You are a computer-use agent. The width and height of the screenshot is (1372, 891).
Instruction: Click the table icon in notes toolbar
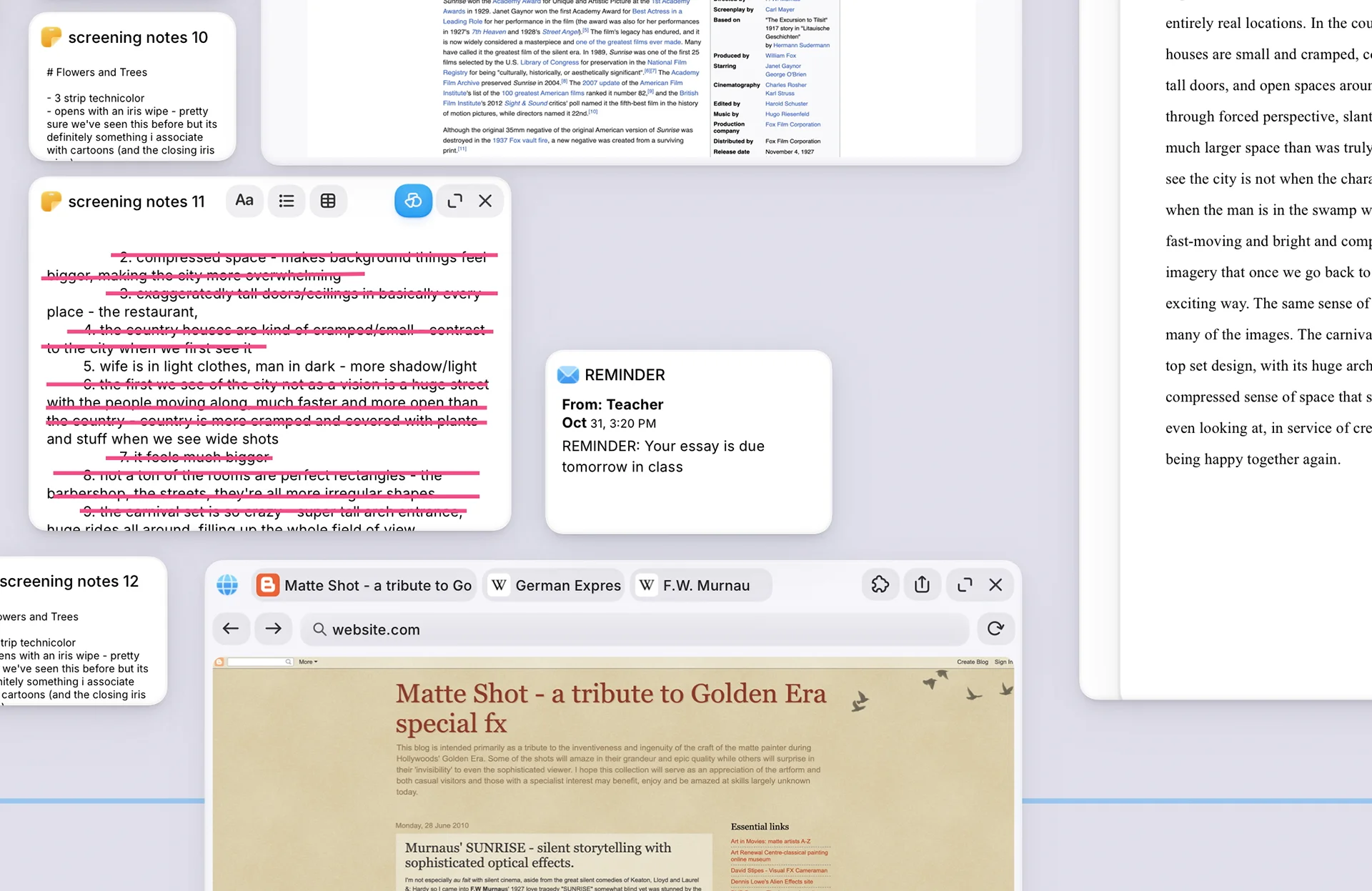[328, 201]
